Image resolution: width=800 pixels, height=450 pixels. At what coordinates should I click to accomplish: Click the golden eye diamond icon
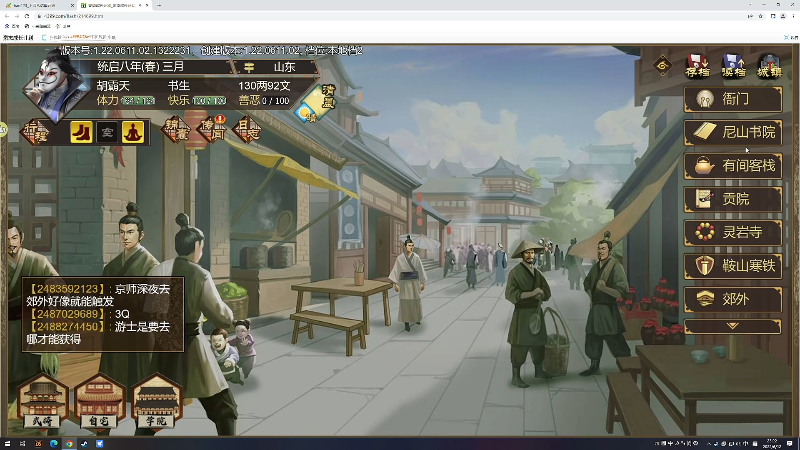click(x=662, y=65)
